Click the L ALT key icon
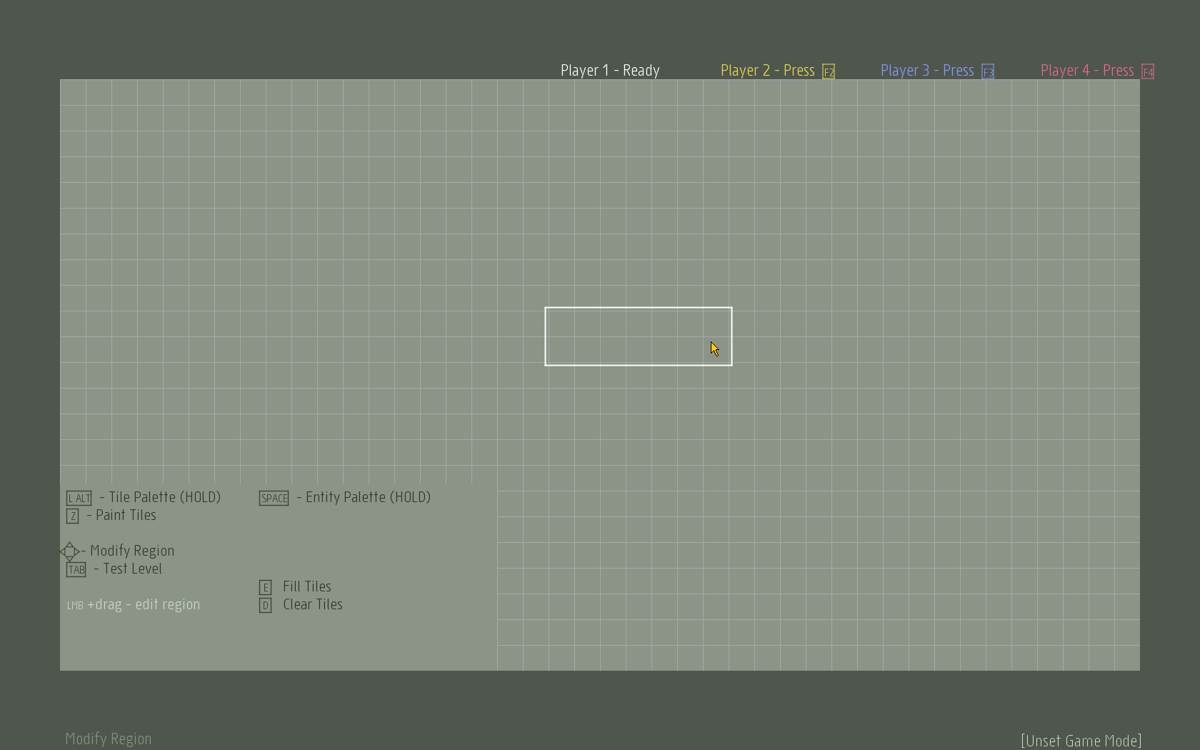Screen dimensions: 1200x750 click(79, 498)
